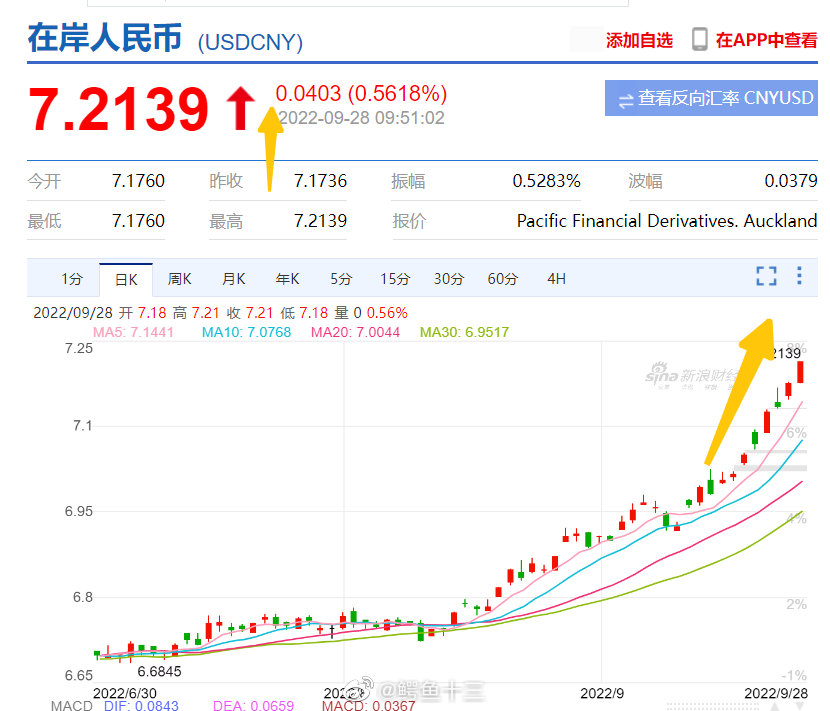Click the 2022/6/30 date axis label
This screenshot has height=711, width=830.
124,693
